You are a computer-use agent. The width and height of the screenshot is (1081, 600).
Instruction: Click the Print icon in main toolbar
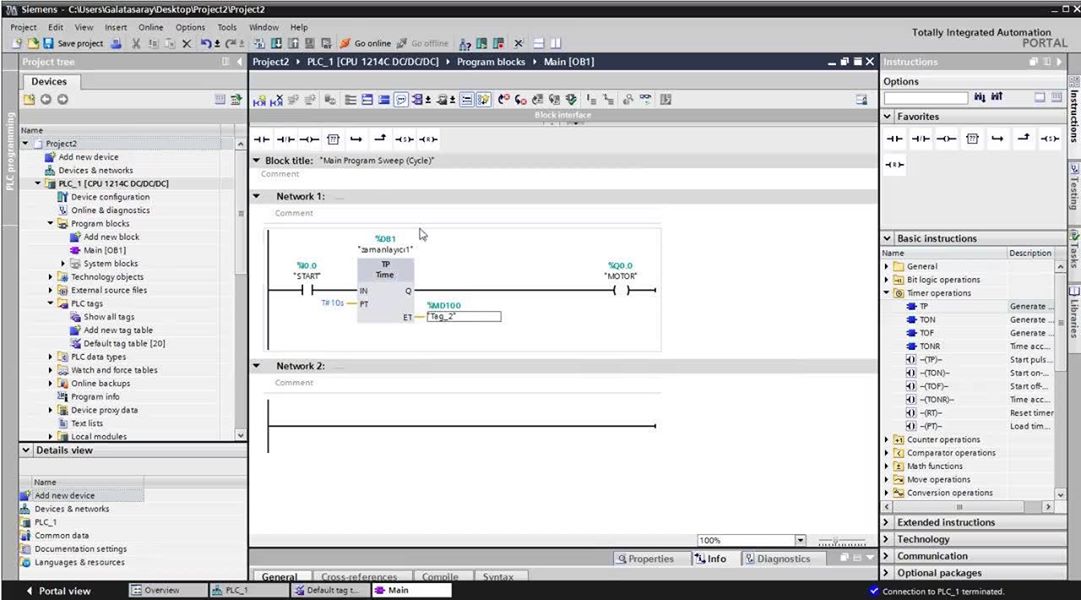(x=116, y=43)
